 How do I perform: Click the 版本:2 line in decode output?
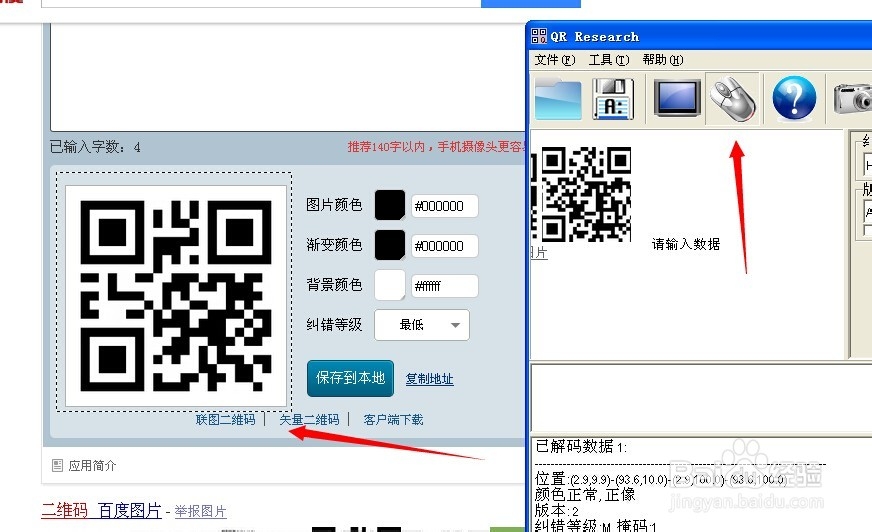click(x=557, y=510)
